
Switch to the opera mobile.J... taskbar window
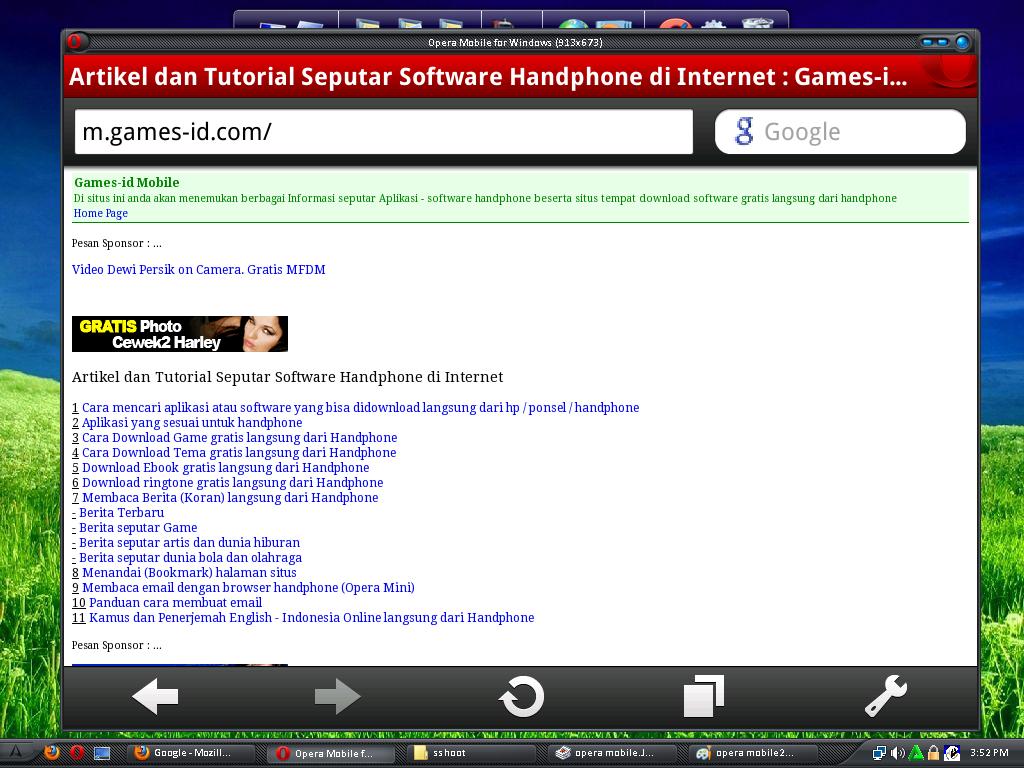613,753
